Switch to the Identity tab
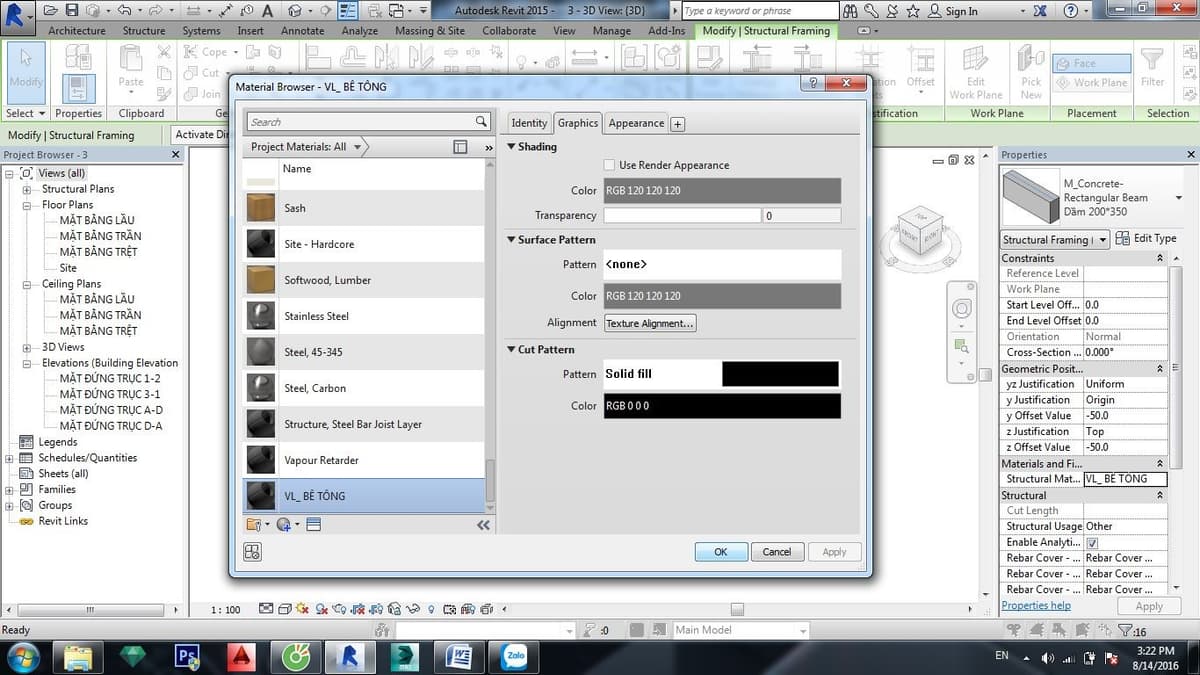 point(529,123)
